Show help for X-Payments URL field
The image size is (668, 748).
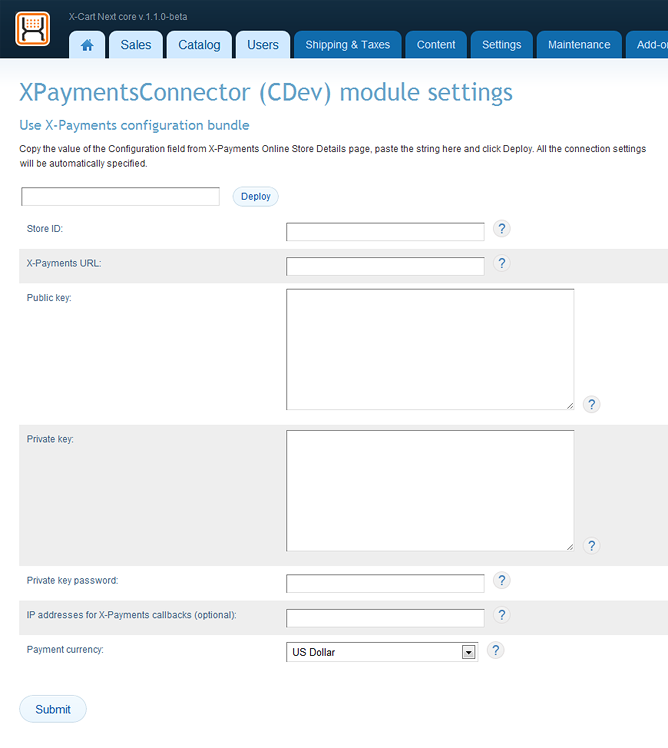point(501,263)
